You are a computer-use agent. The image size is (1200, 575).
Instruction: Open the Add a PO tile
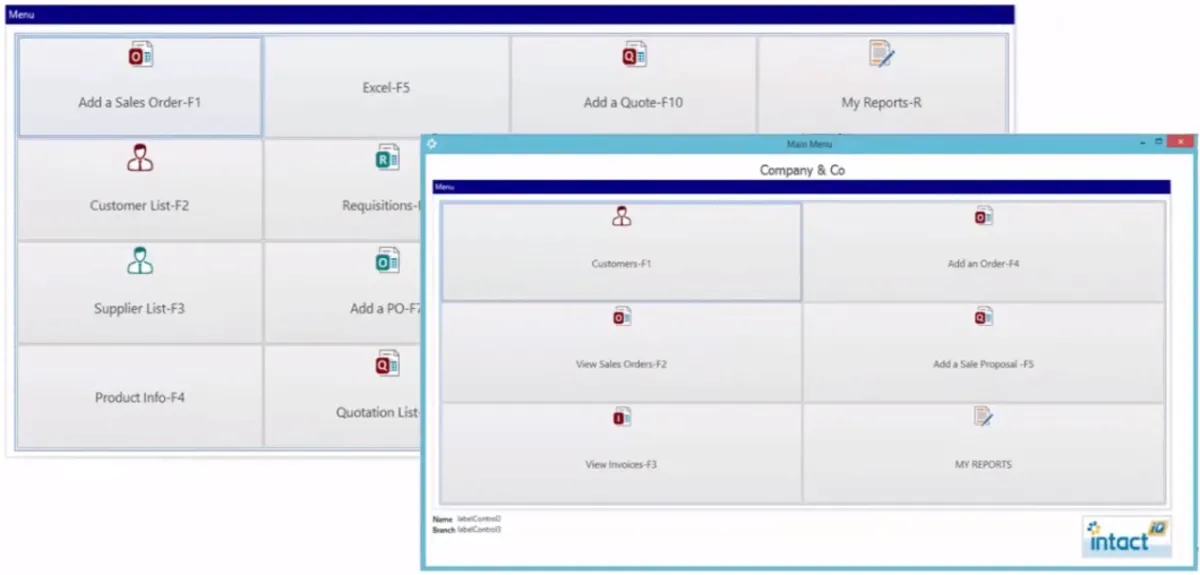[343, 293]
